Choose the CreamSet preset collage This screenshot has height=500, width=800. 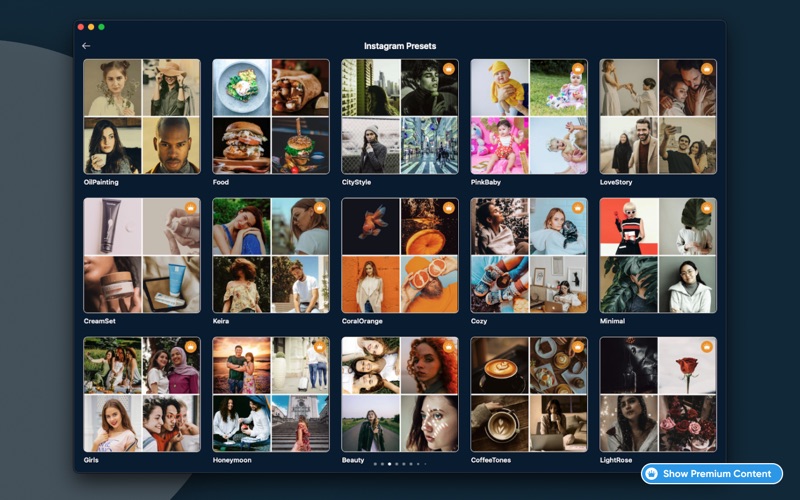(142, 255)
